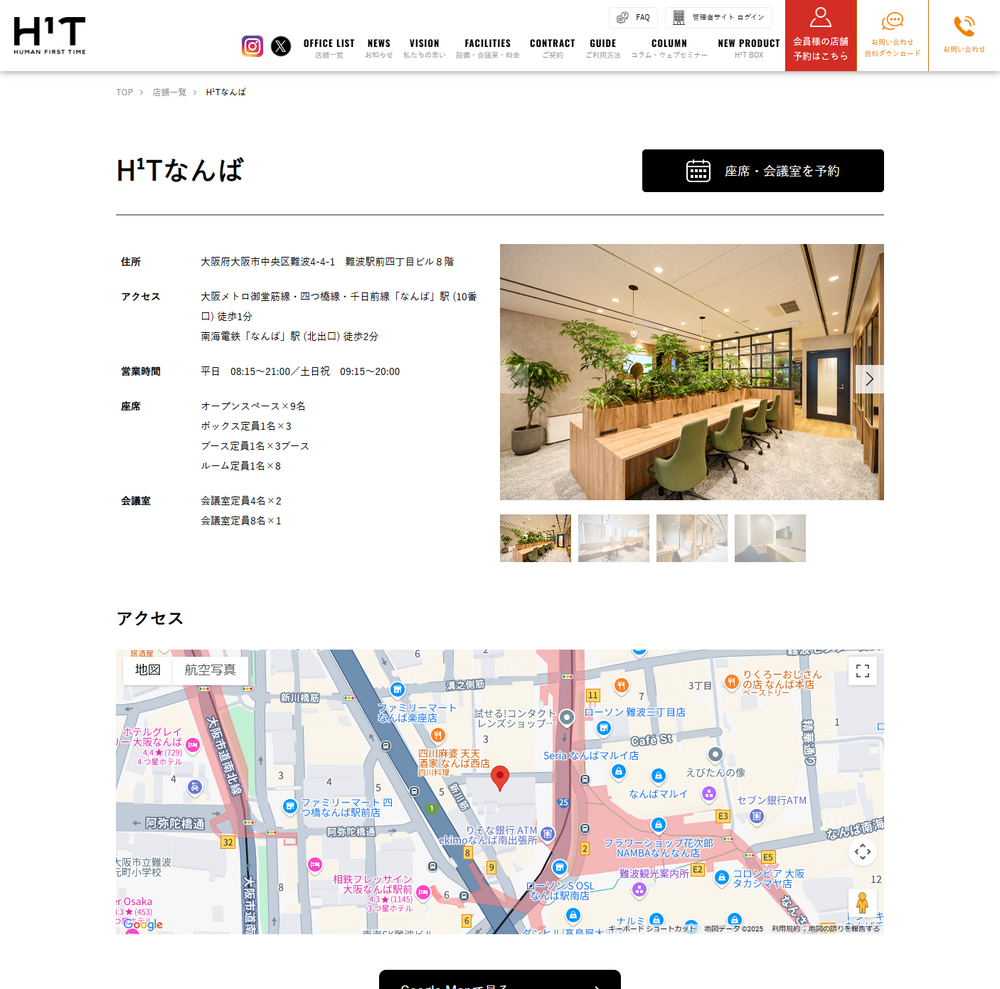Click the H1T Human First Time logo
The height and width of the screenshot is (989, 1000).
[x=49, y=35]
